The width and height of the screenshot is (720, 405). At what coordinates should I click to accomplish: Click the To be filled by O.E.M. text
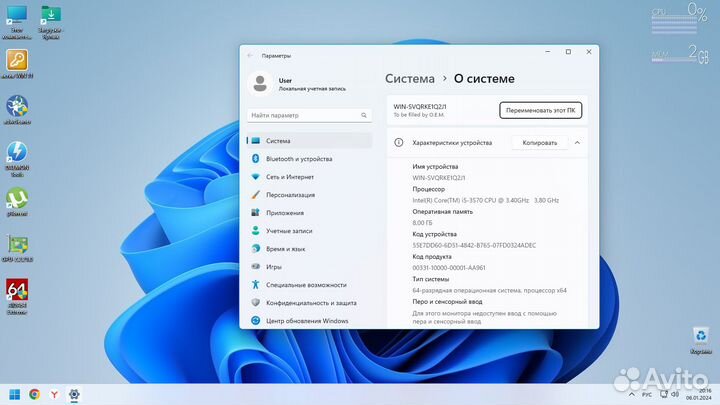click(x=418, y=115)
